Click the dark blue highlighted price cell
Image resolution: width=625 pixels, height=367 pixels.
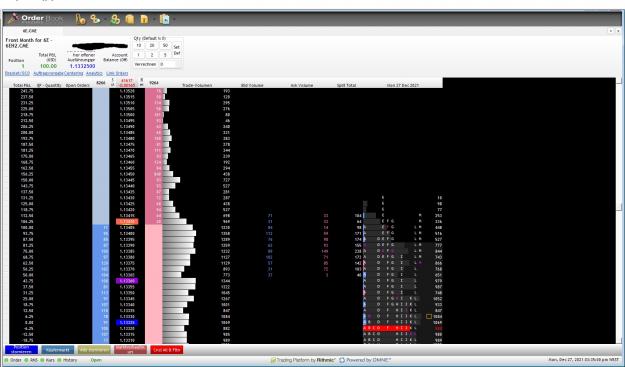pyautogui.click(x=127, y=322)
